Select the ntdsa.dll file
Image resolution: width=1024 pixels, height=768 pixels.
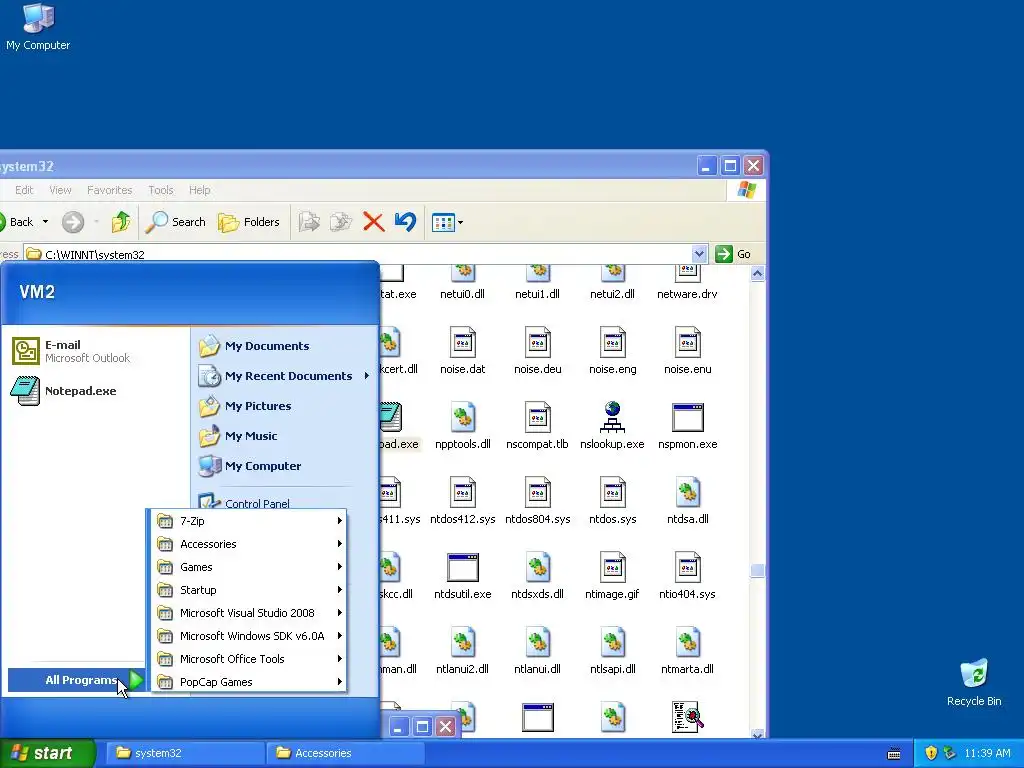pyautogui.click(x=687, y=501)
